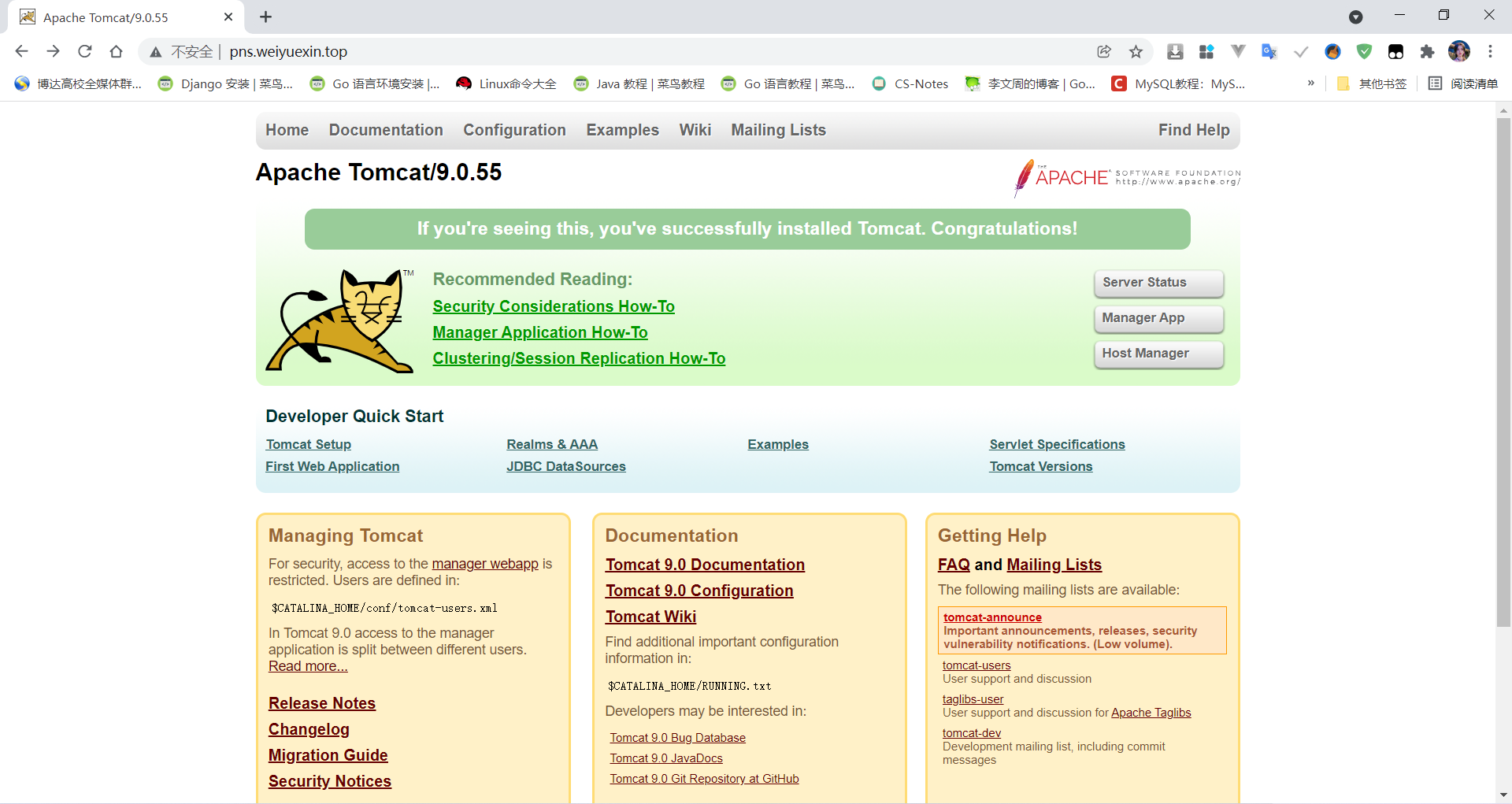Open the Chrome profile avatar
Image resolution: width=1512 pixels, height=804 pixels.
click(x=1459, y=51)
